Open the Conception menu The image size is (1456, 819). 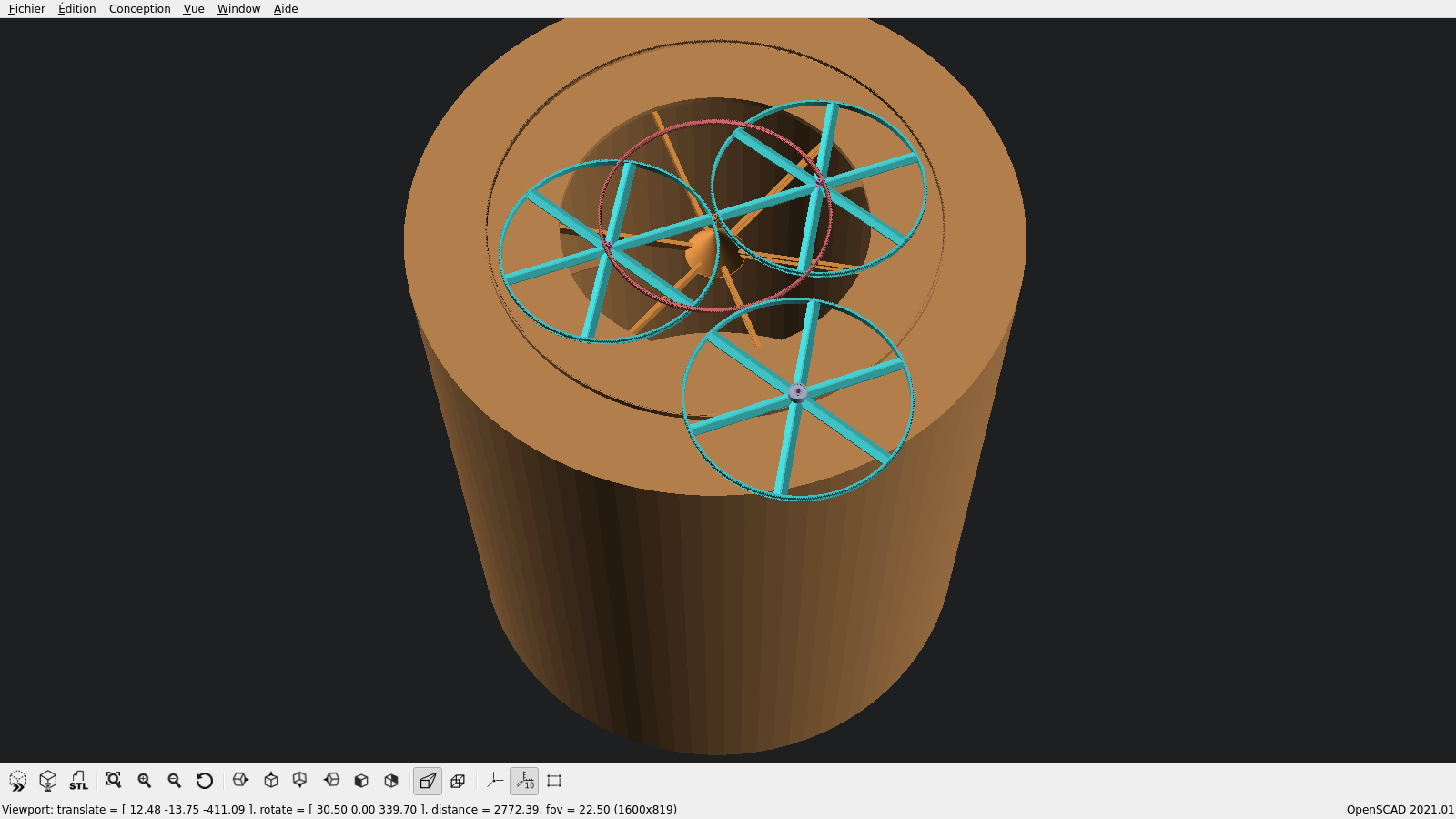point(138,8)
